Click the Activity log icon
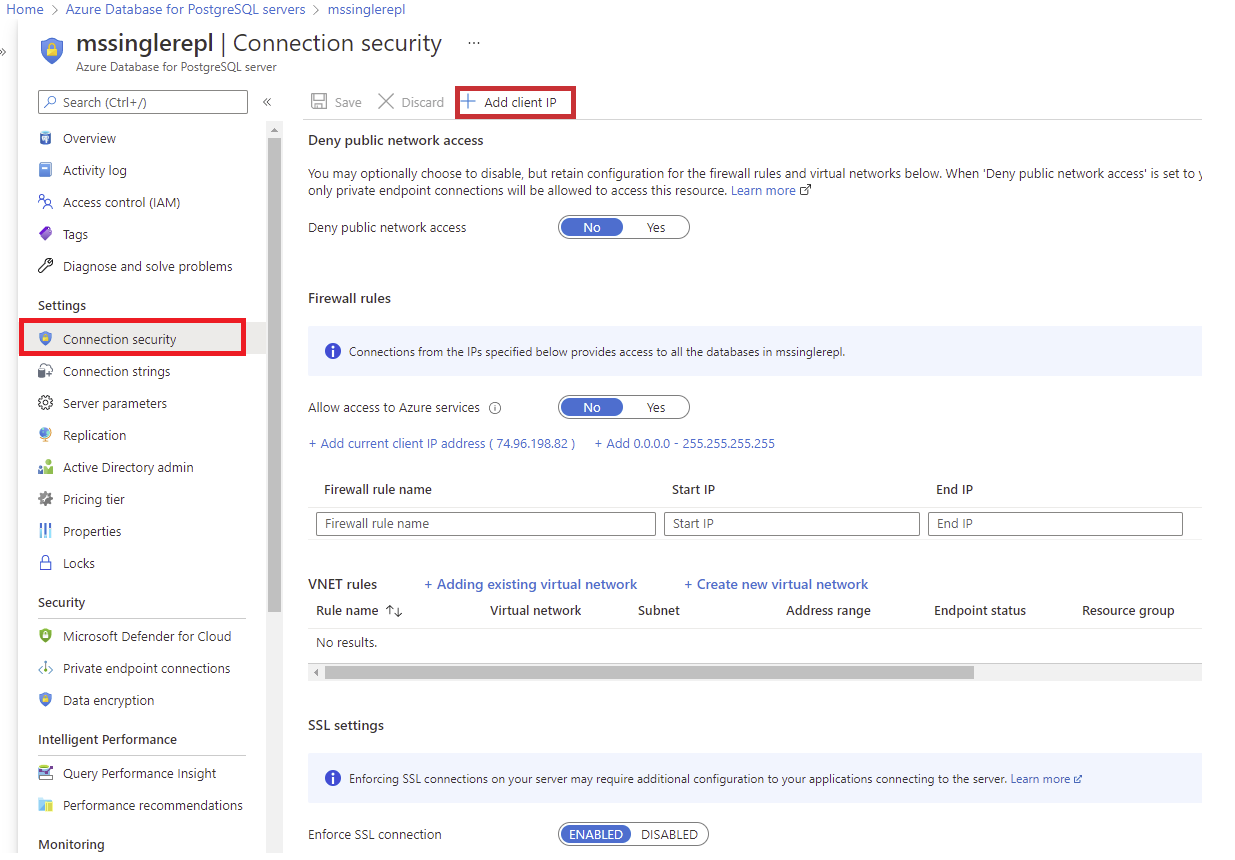The image size is (1235, 860). (x=45, y=170)
